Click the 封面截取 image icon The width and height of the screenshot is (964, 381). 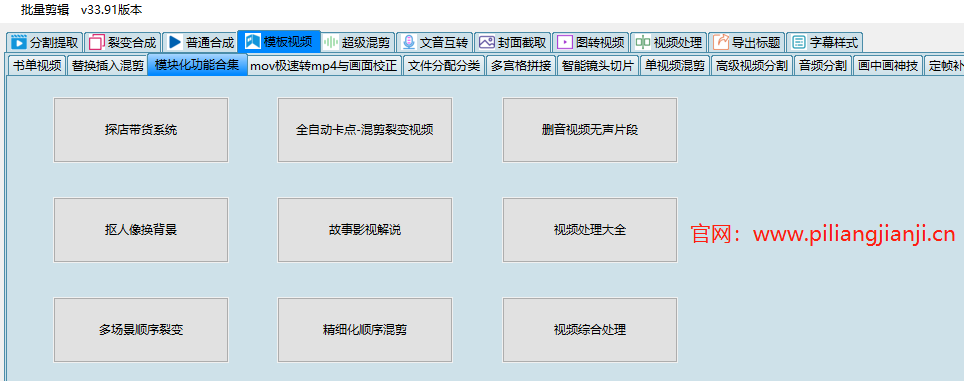(x=486, y=42)
